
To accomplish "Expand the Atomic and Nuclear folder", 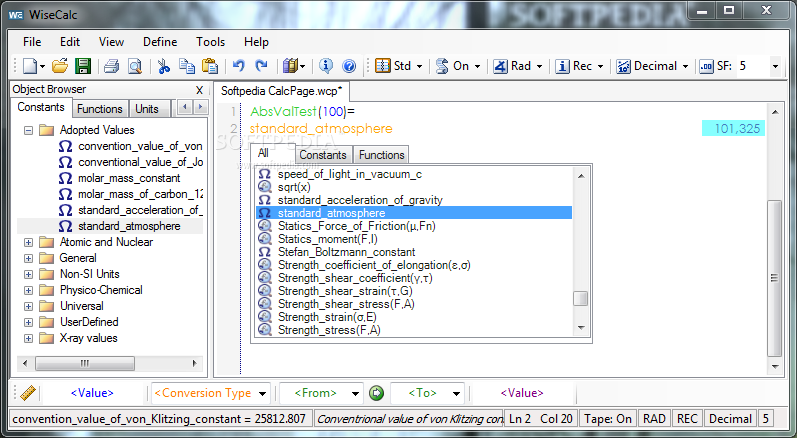I will pyautogui.click(x=28, y=243).
